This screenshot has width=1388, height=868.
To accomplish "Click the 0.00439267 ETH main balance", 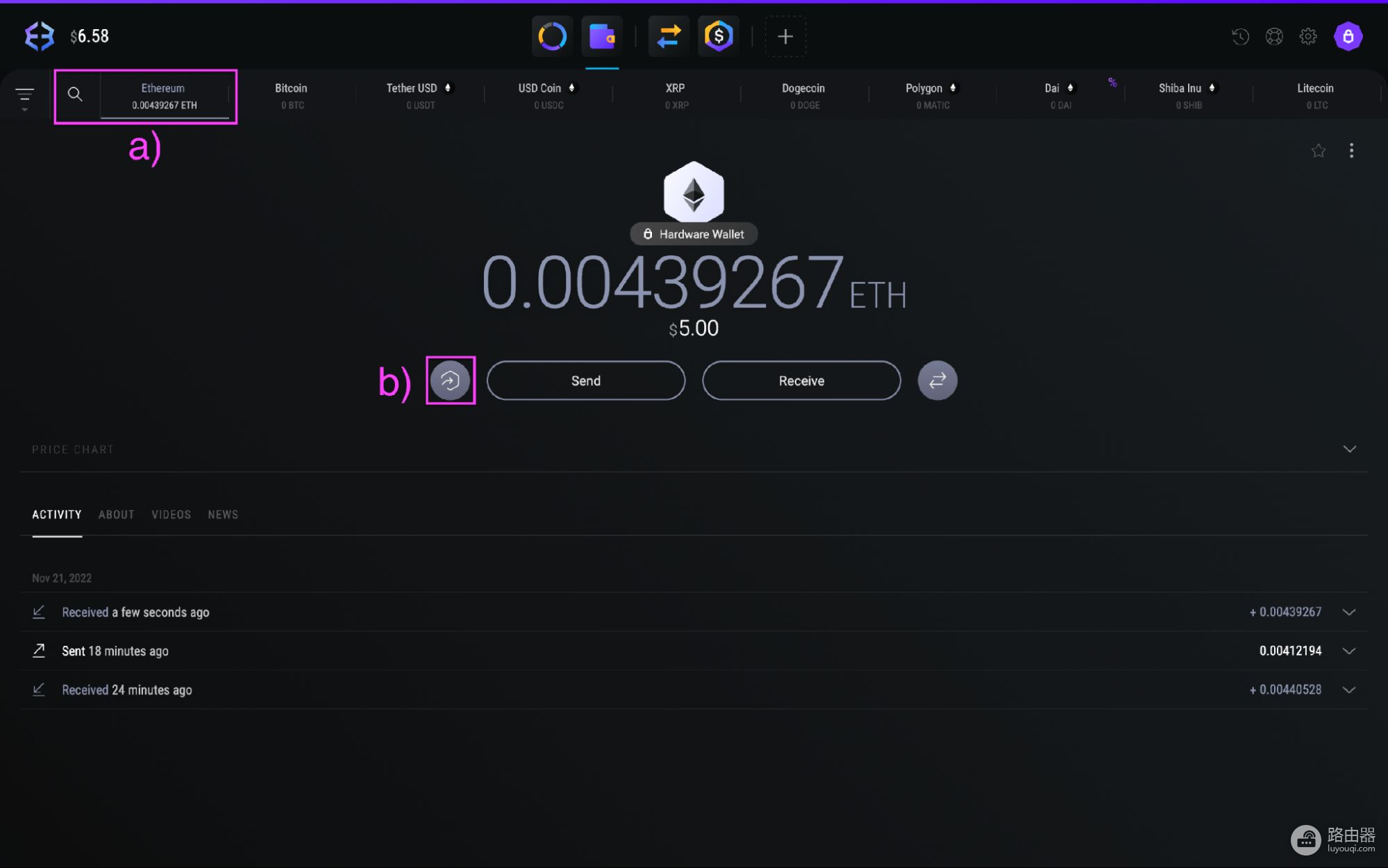I will [x=694, y=283].
